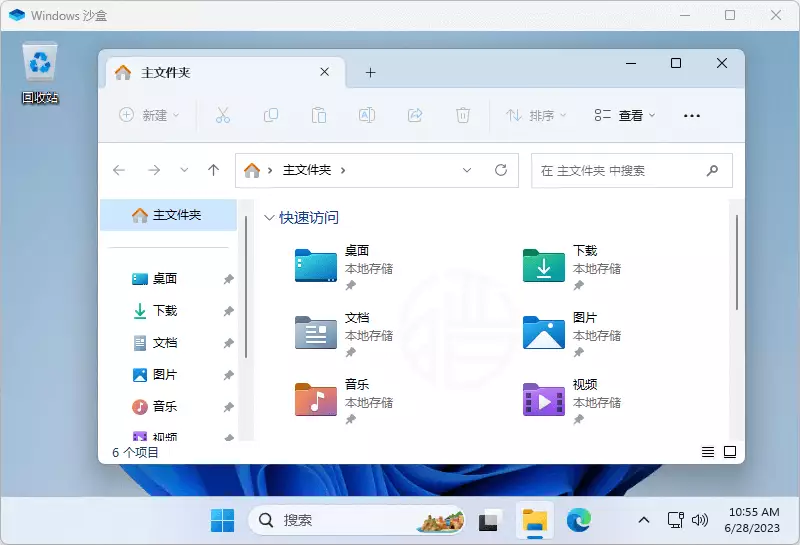Viewport: 800px width, 545px height.
Task: Click the main content vertical scrollbar
Action: coord(737,262)
